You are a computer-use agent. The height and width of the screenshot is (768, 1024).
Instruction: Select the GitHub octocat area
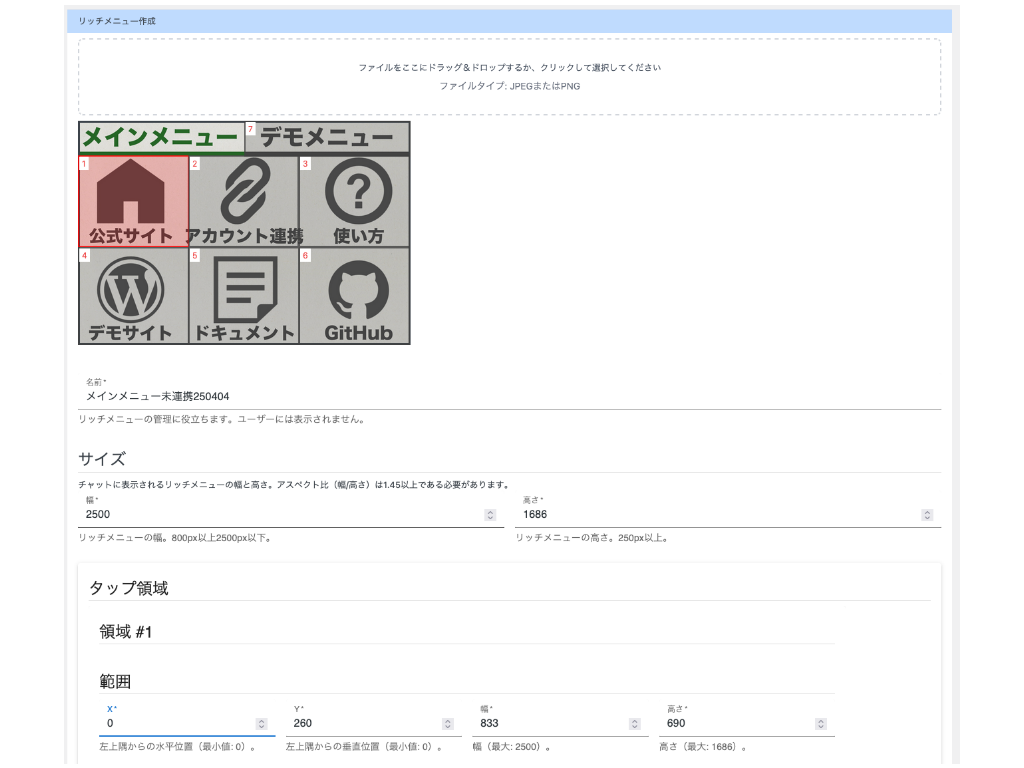pos(355,295)
